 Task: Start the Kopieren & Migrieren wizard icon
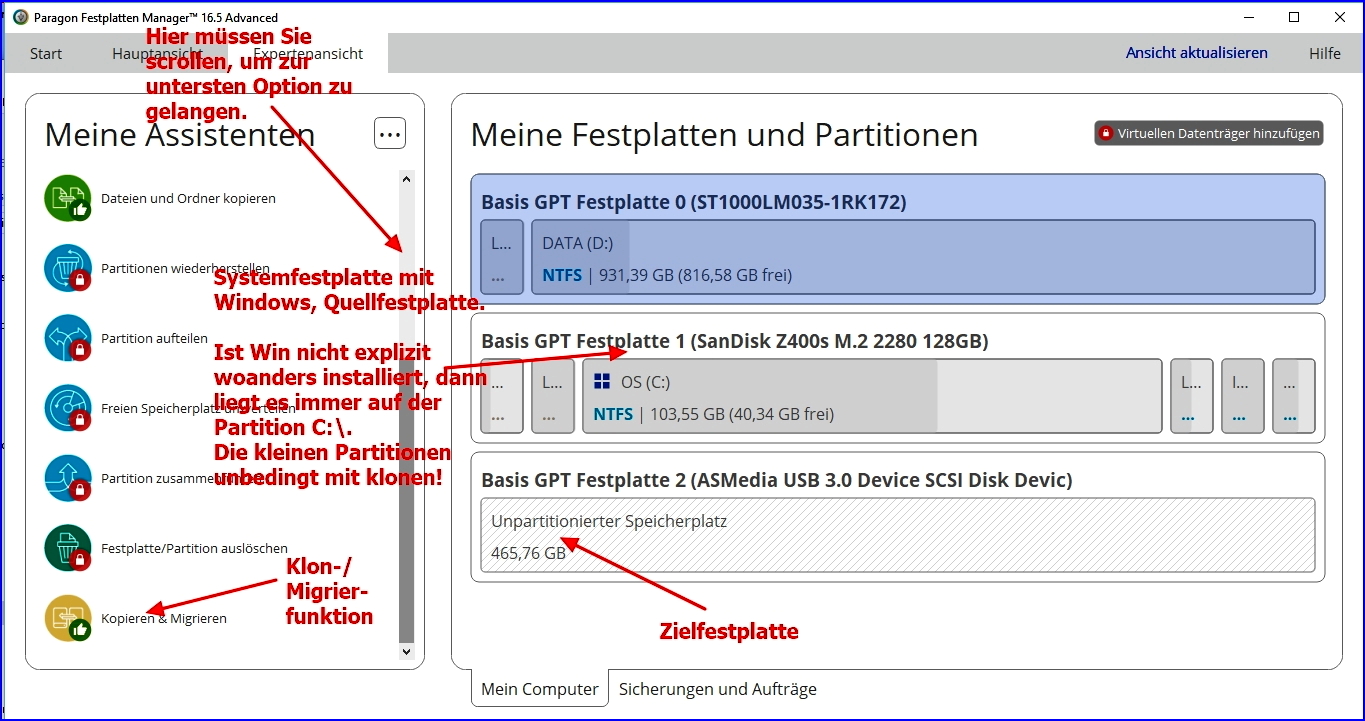[x=67, y=618]
